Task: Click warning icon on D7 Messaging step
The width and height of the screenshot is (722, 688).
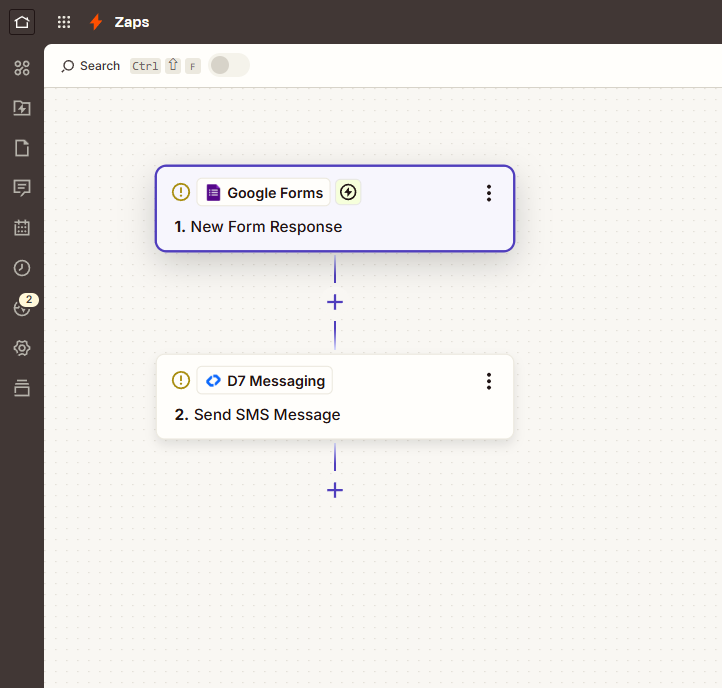Action: 181,380
